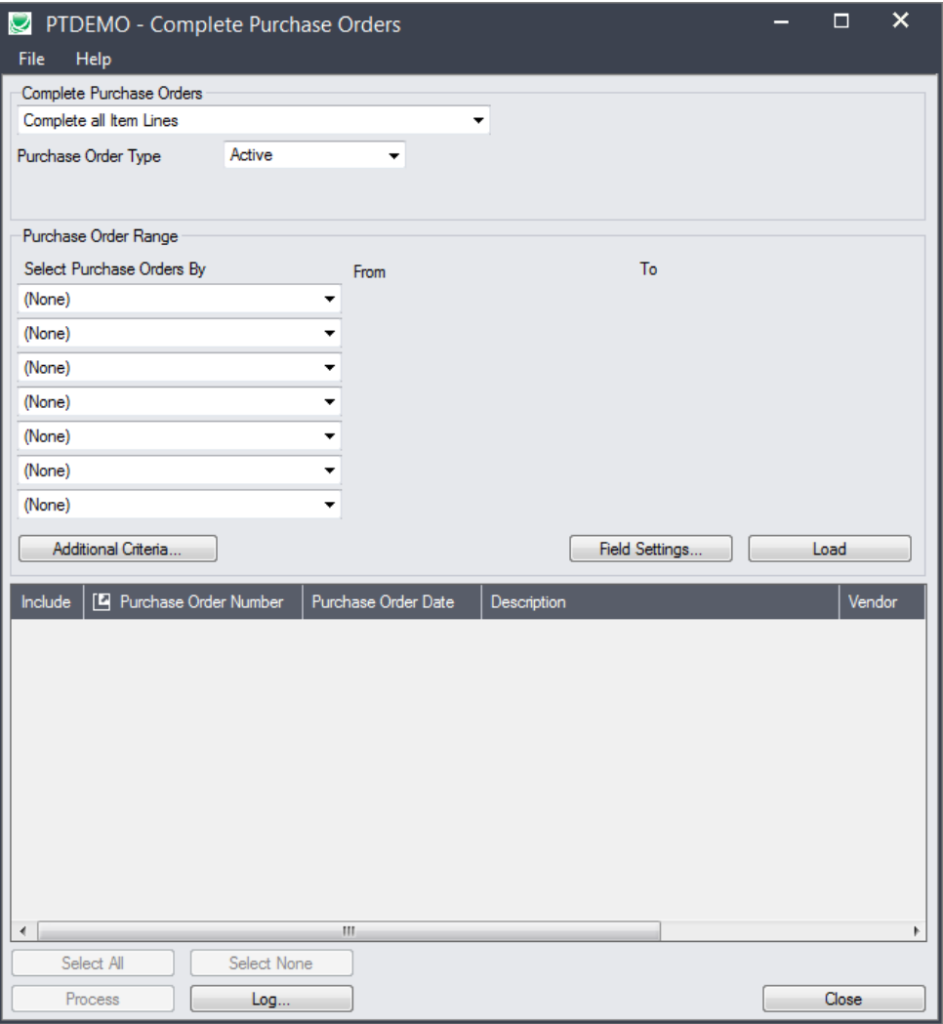The image size is (943, 1024).
Task: Click the Select All button
Action: (x=93, y=963)
